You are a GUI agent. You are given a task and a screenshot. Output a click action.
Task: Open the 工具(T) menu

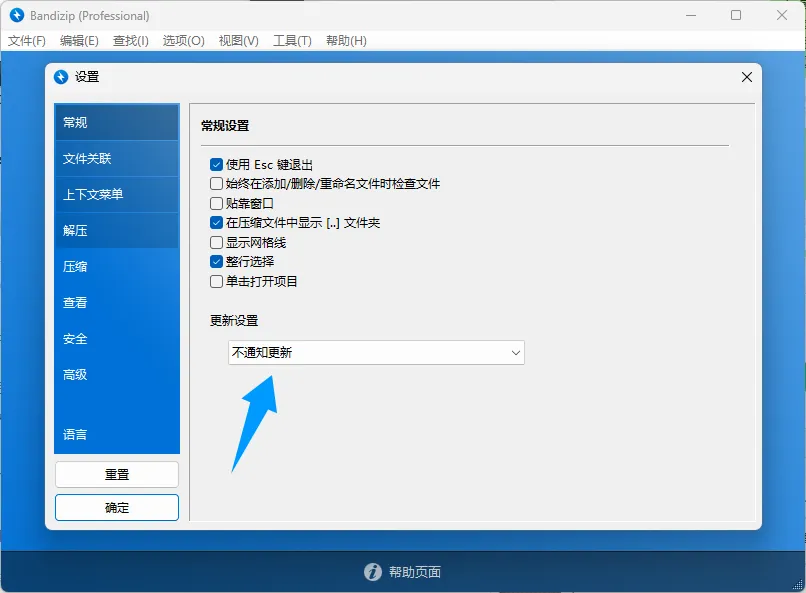[x=292, y=41]
